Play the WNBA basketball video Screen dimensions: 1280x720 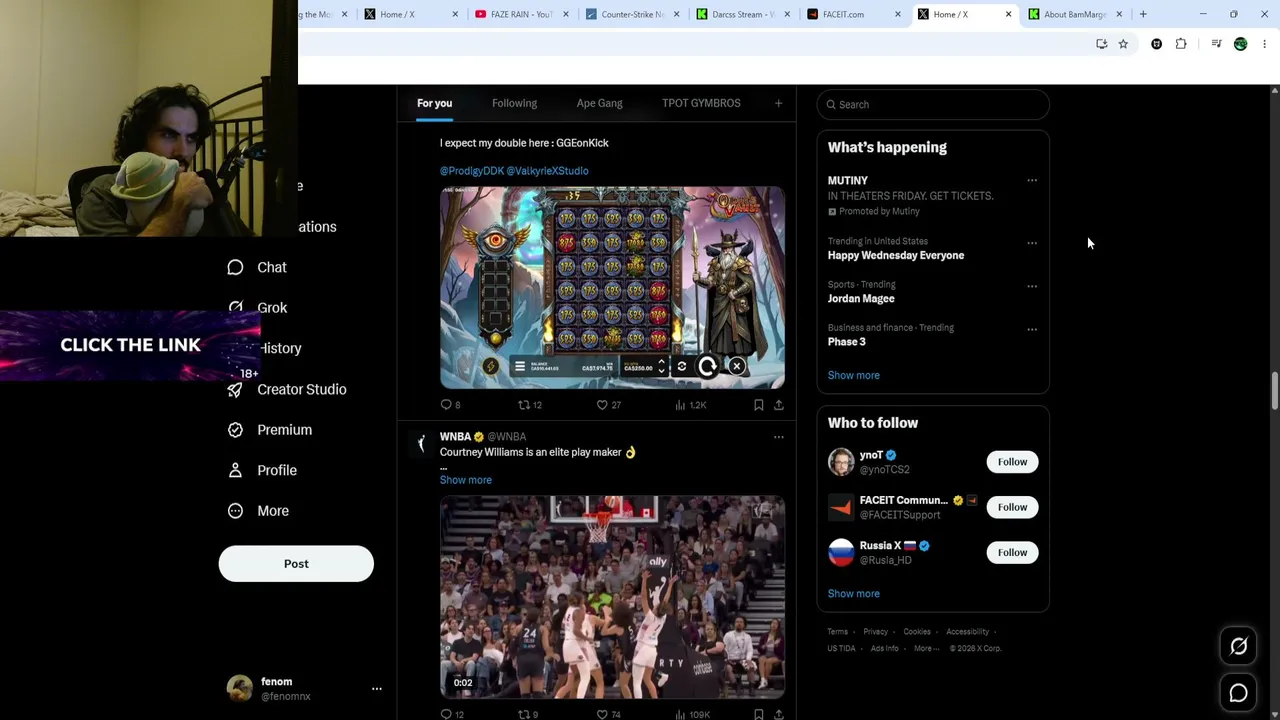pos(612,597)
